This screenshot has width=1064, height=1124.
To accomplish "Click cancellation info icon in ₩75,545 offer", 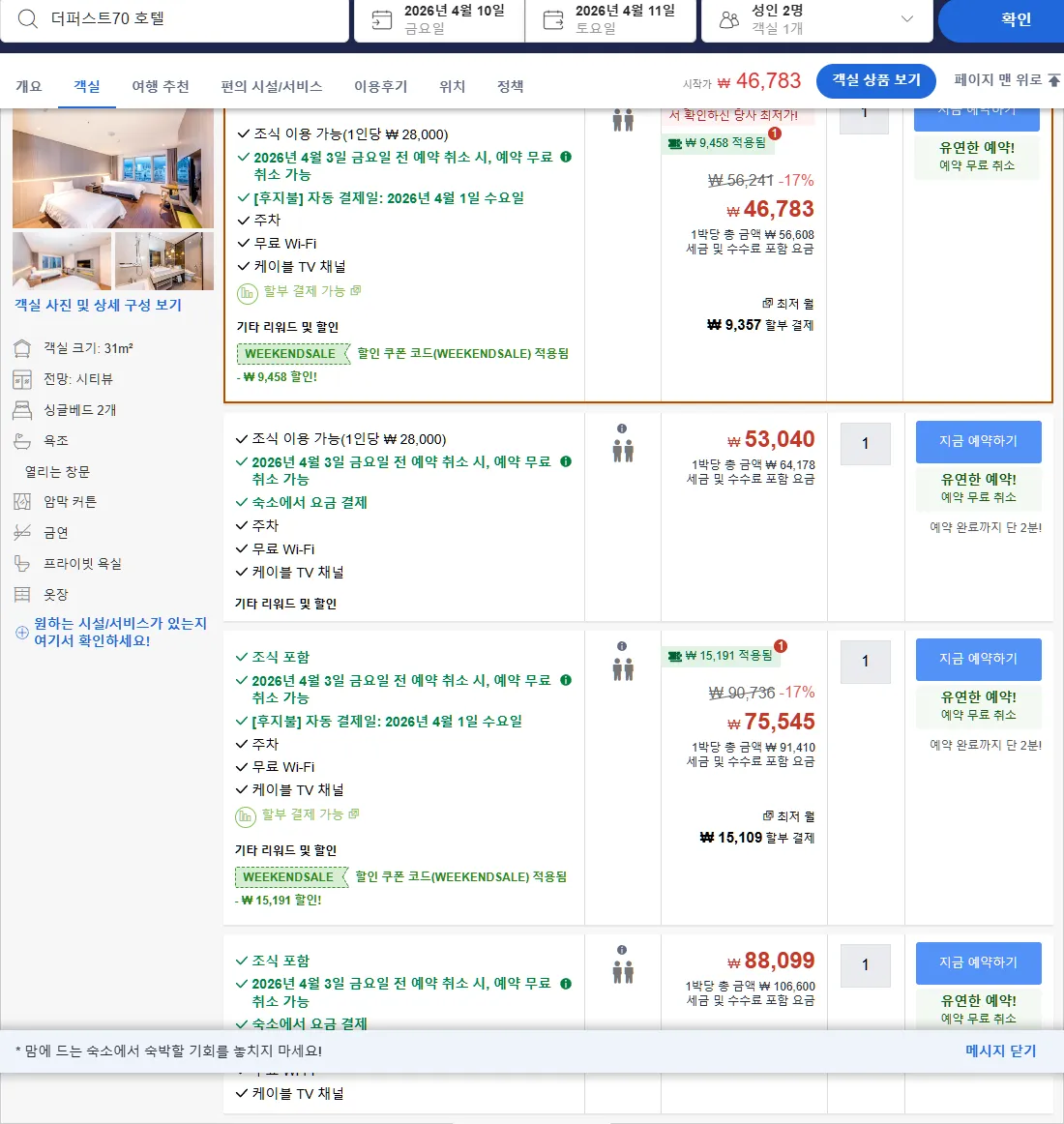I will point(566,680).
